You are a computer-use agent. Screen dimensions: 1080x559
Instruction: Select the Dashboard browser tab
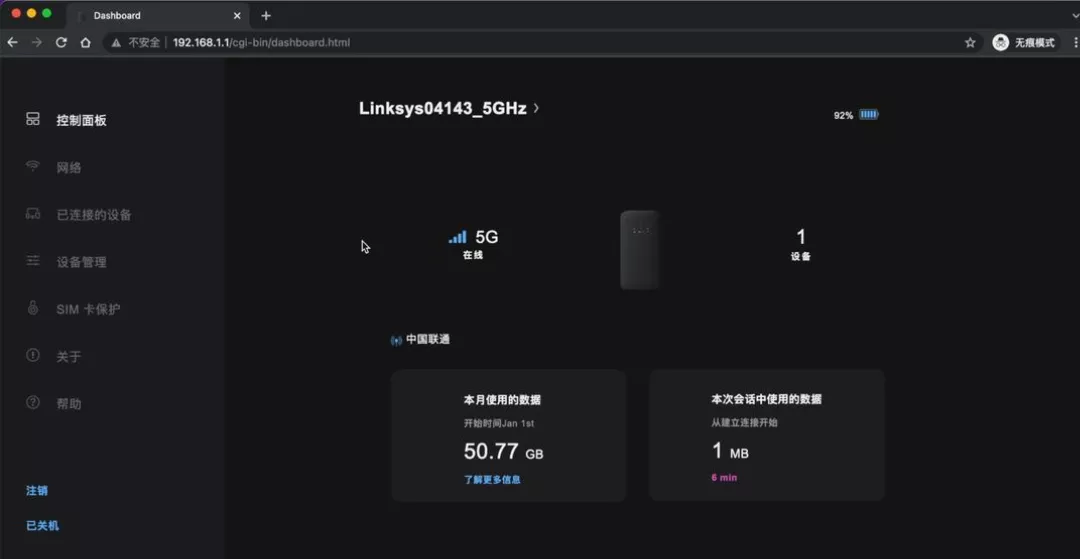(158, 15)
